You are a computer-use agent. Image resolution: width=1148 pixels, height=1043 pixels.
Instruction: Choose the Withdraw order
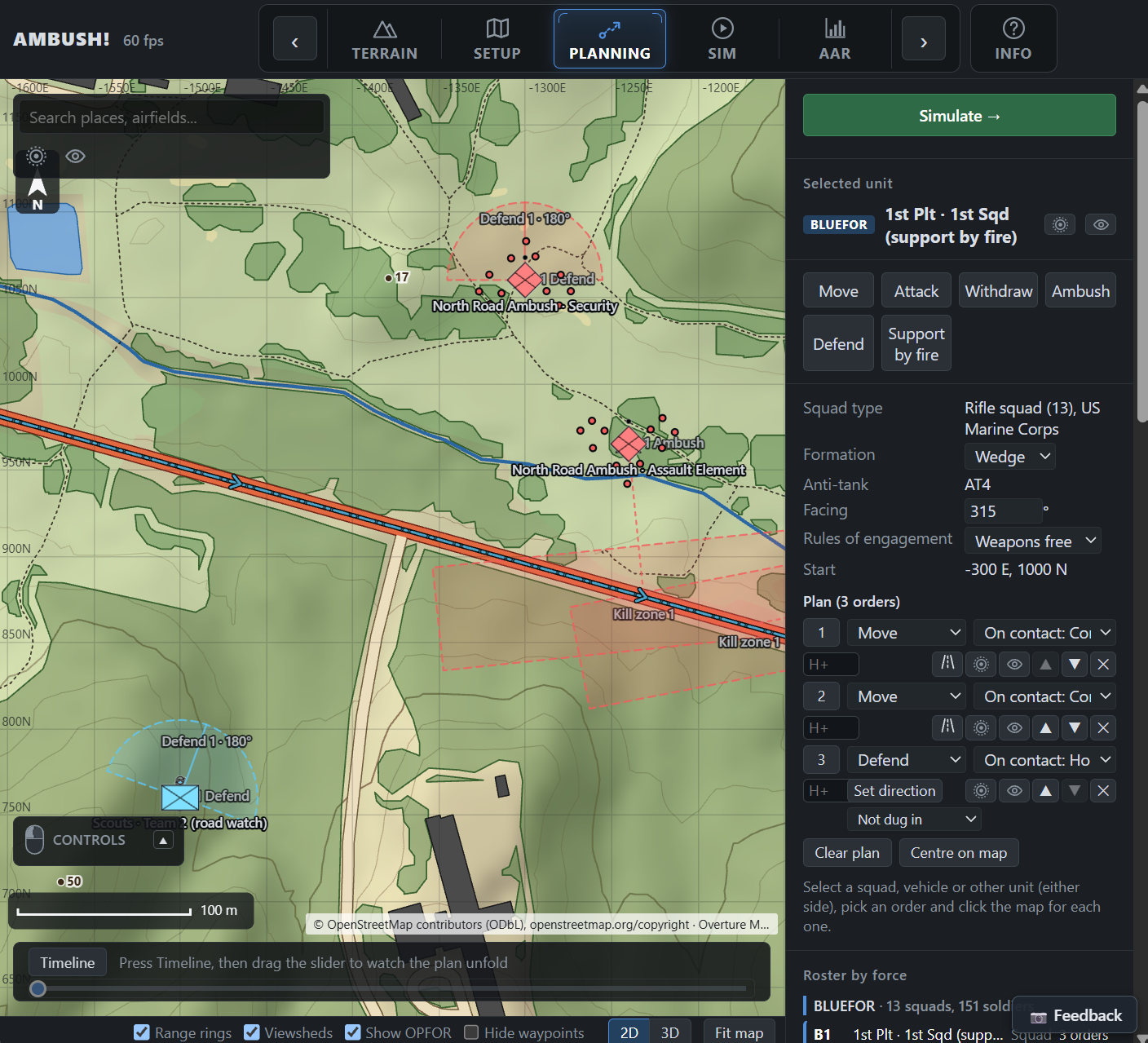998,291
